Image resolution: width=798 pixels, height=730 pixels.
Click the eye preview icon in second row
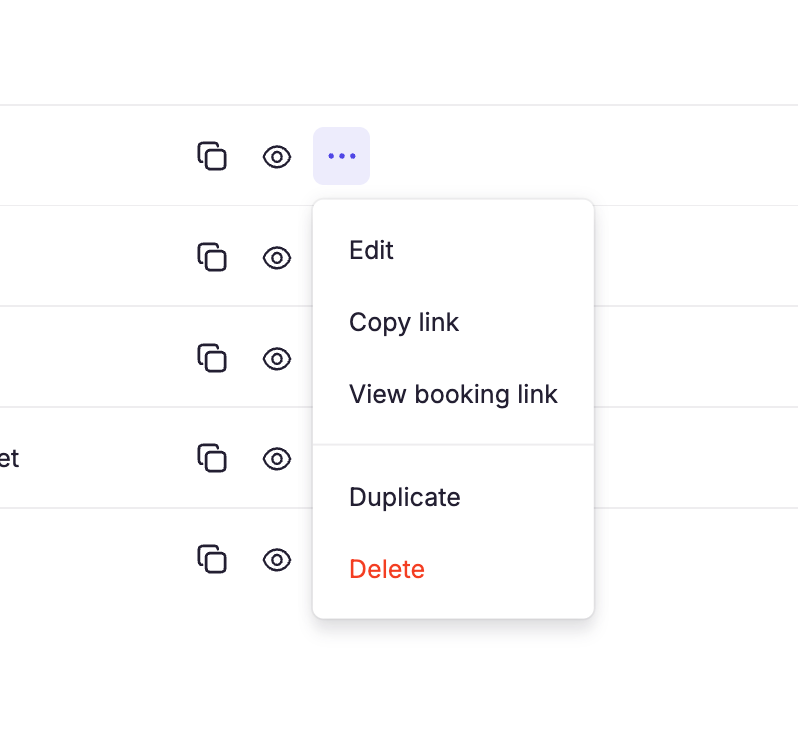click(277, 258)
